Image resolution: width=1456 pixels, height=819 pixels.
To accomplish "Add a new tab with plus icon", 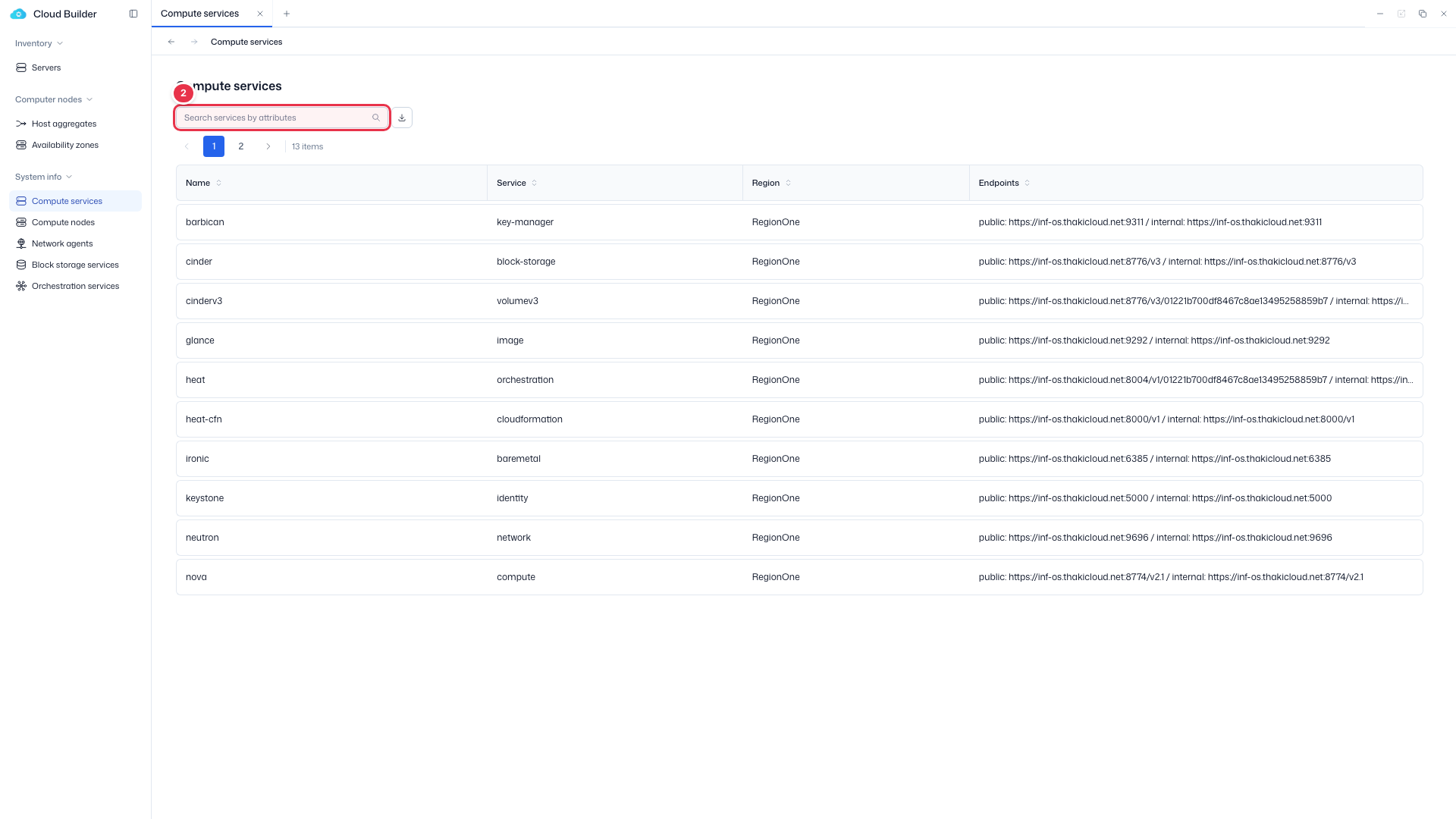I will [x=287, y=14].
